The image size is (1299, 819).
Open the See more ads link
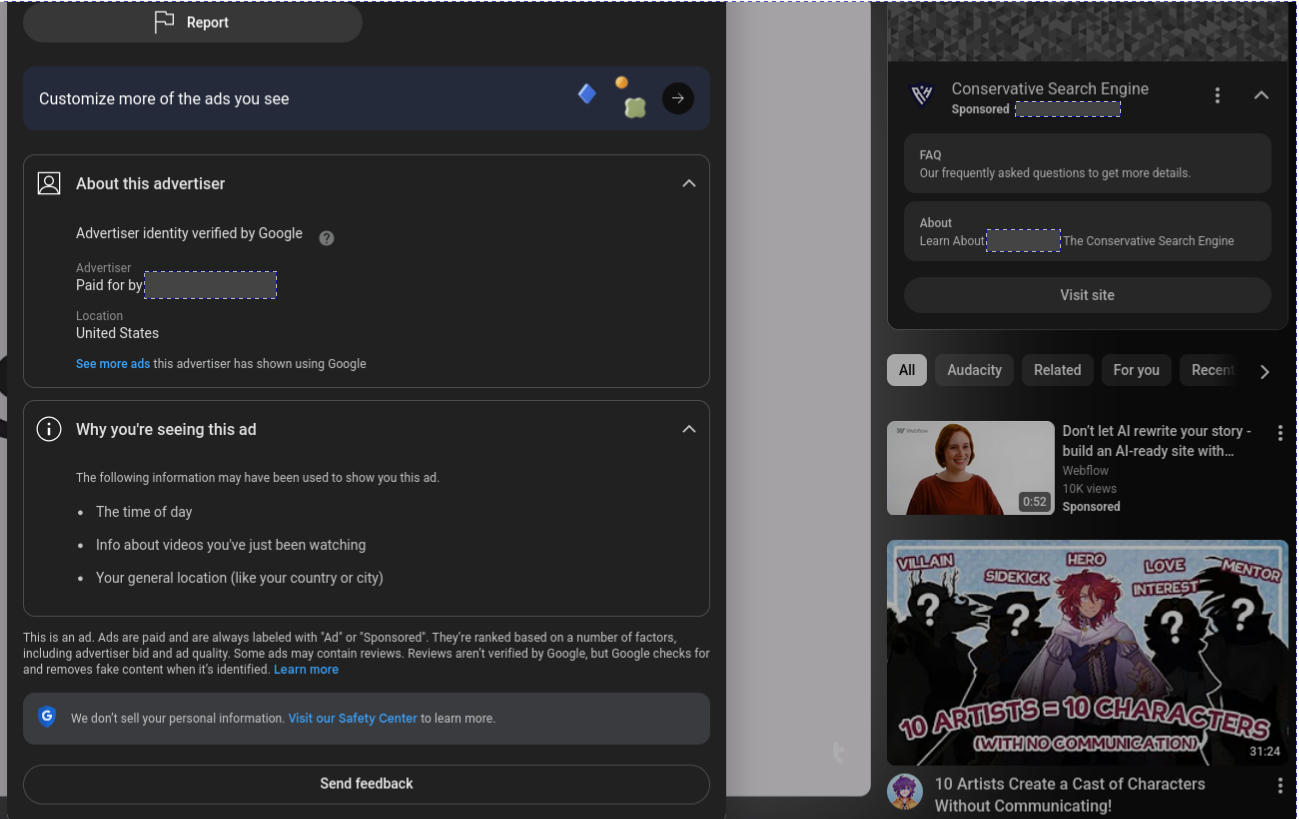coord(113,364)
